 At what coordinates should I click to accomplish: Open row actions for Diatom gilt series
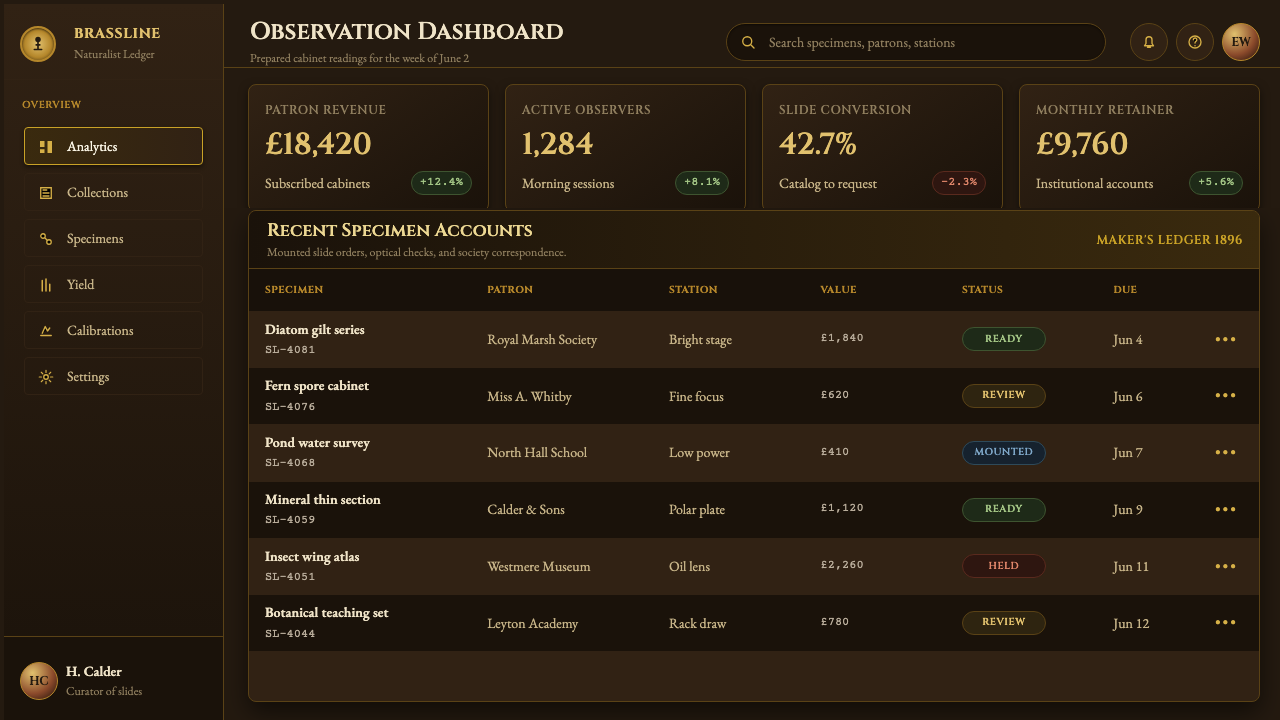1225,339
